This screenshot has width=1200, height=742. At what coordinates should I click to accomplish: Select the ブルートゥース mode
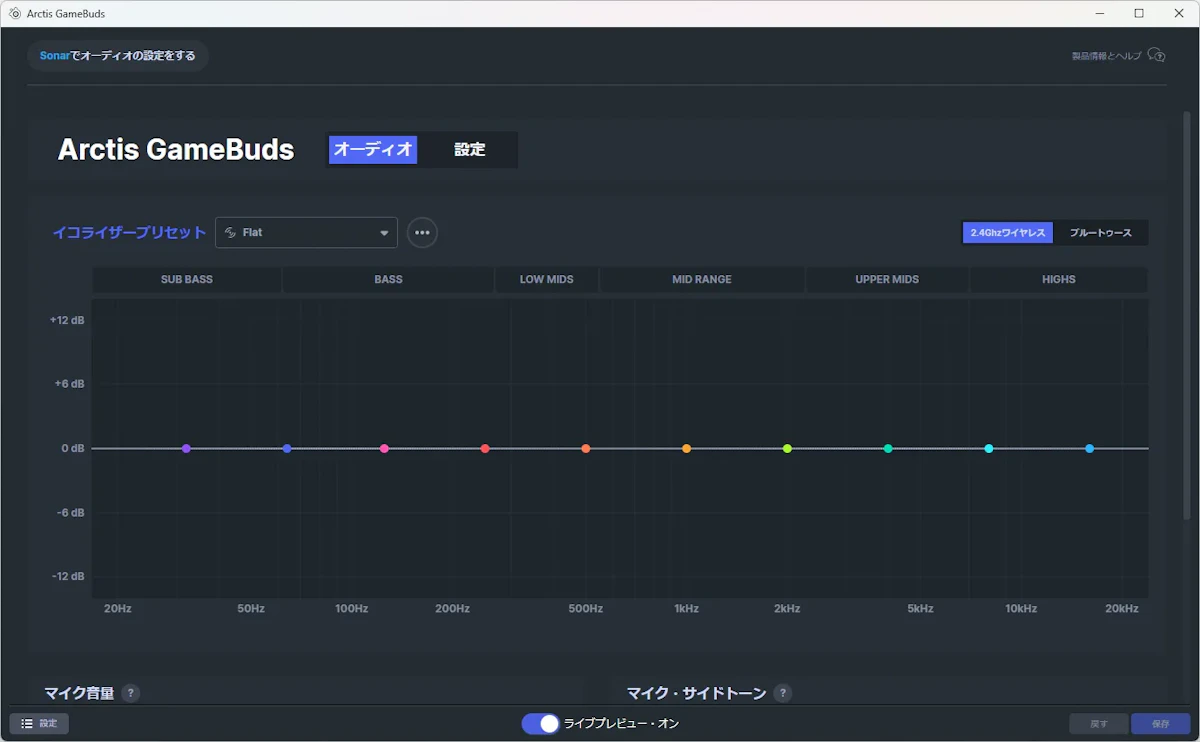(x=1101, y=233)
